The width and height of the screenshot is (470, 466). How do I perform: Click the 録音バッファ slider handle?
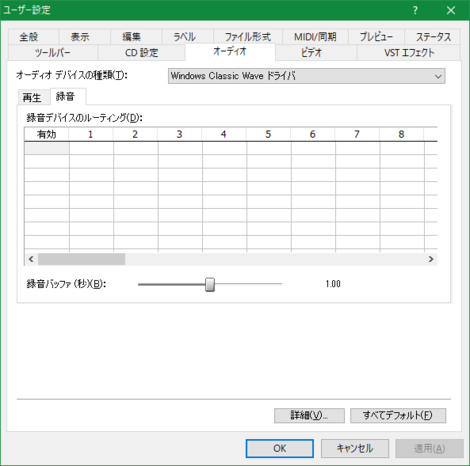click(210, 284)
